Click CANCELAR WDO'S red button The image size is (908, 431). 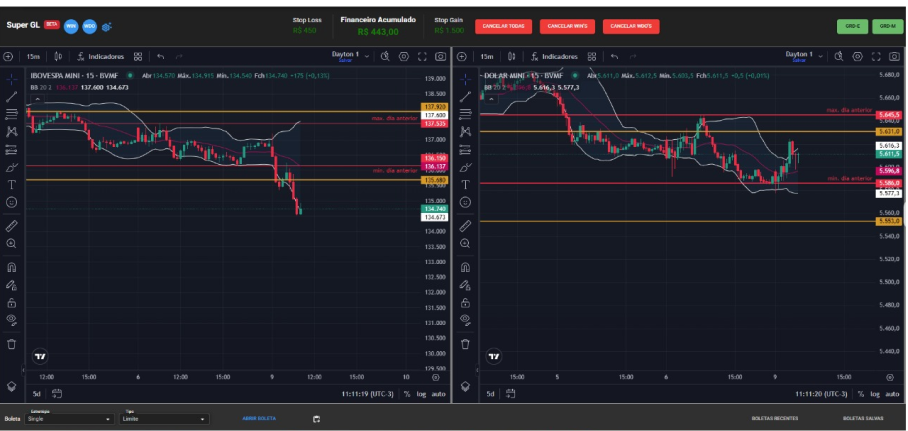coord(631,27)
